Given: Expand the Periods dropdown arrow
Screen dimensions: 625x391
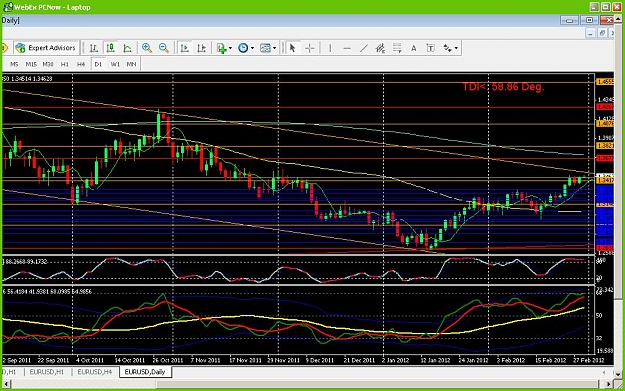Looking at the screenshot, I should [252, 48].
